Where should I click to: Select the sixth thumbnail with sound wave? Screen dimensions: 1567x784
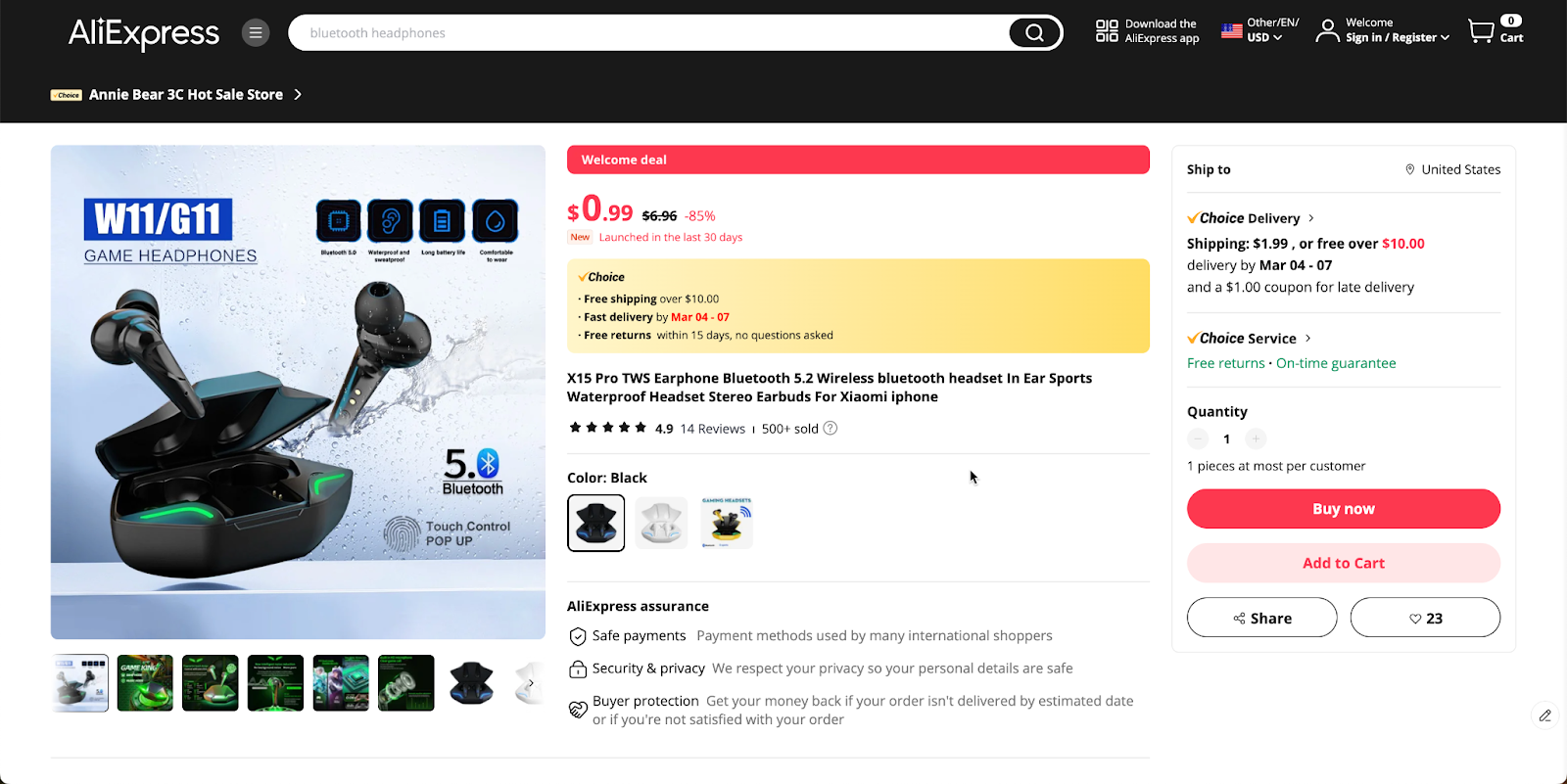point(406,683)
